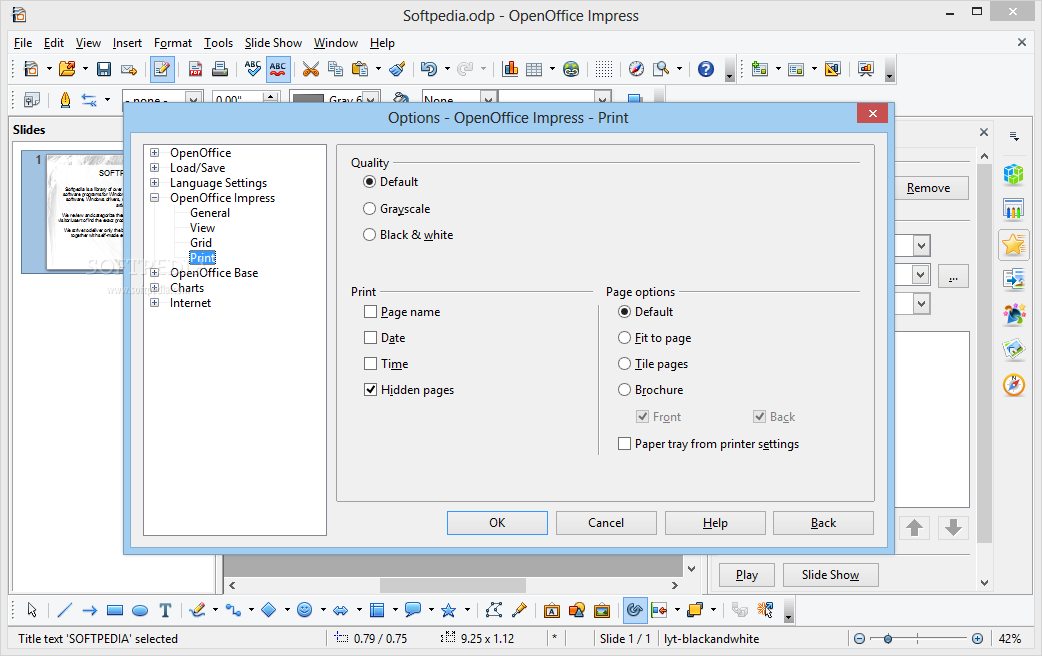Open the Format menu
The height and width of the screenshot is (656, 1042).
pyautogui.click(x=173, y=43)
